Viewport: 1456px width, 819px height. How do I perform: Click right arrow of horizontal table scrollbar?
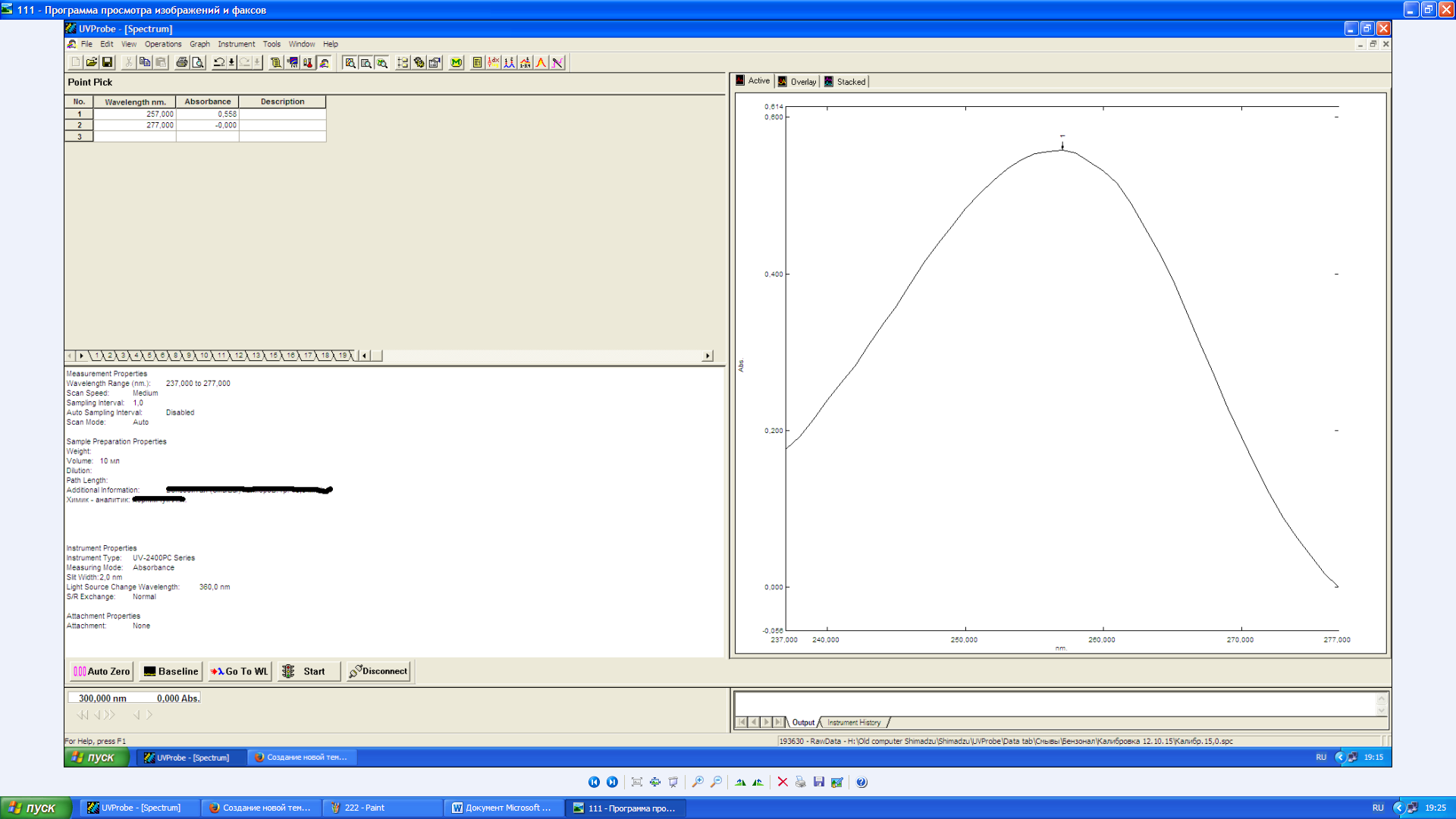(x=708, y=356)
